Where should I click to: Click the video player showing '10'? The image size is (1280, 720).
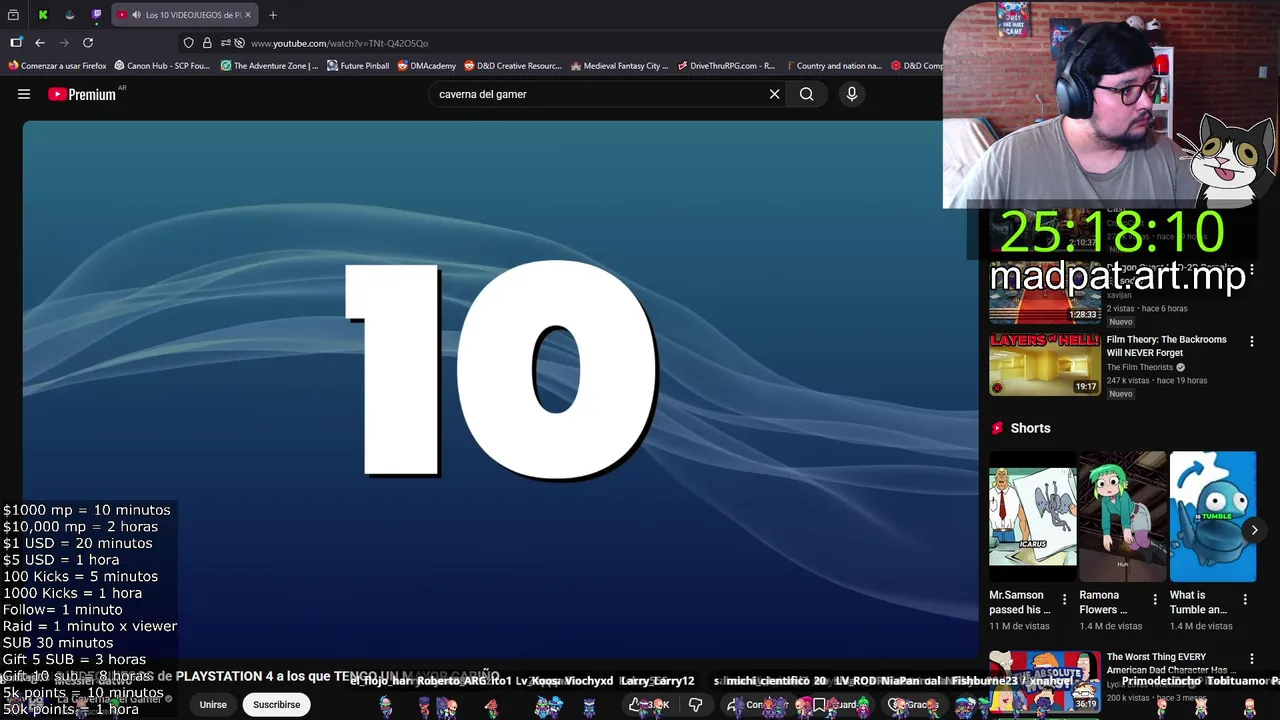click(500, 390)
